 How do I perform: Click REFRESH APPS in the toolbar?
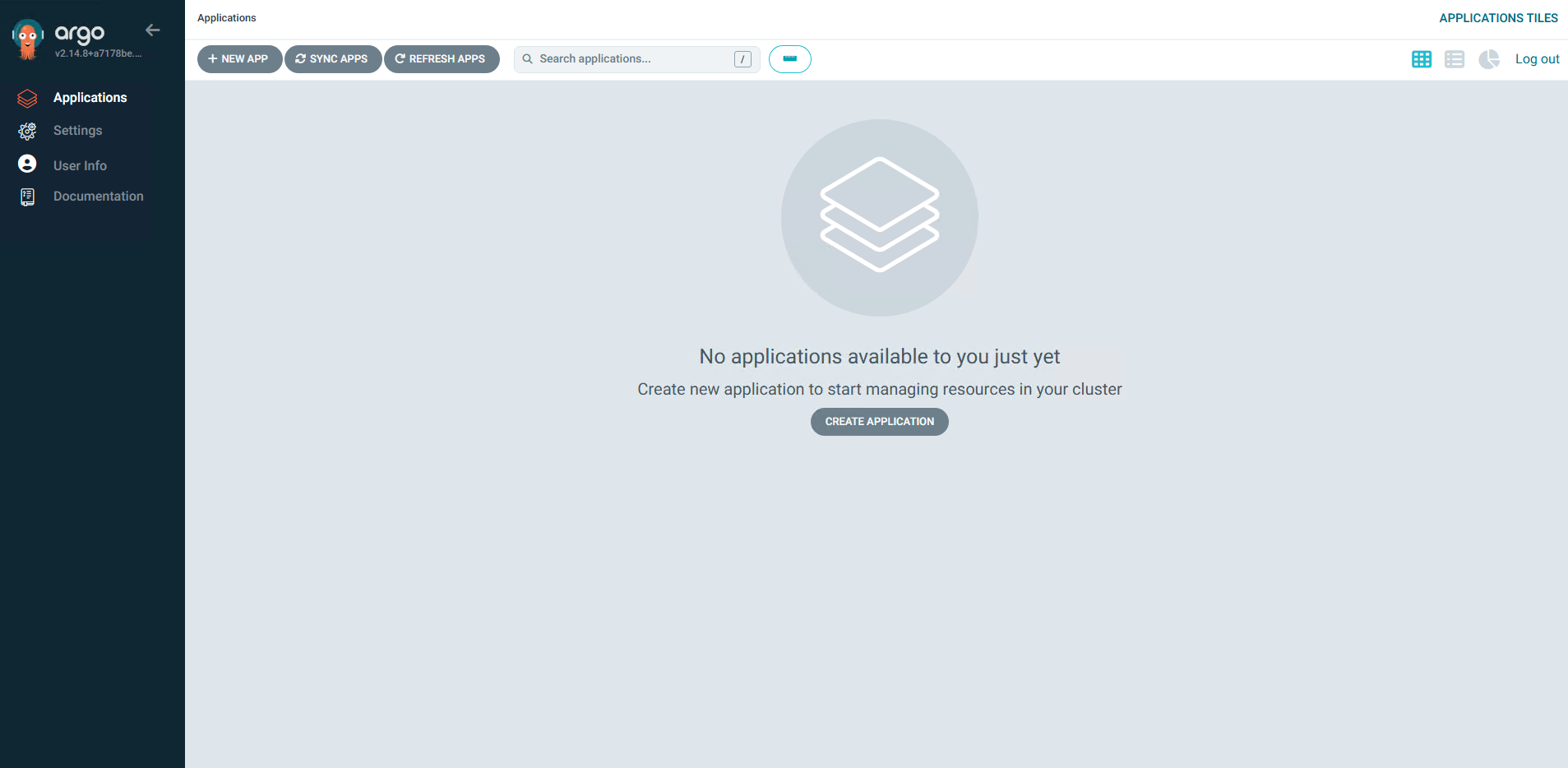coord(442,59)
